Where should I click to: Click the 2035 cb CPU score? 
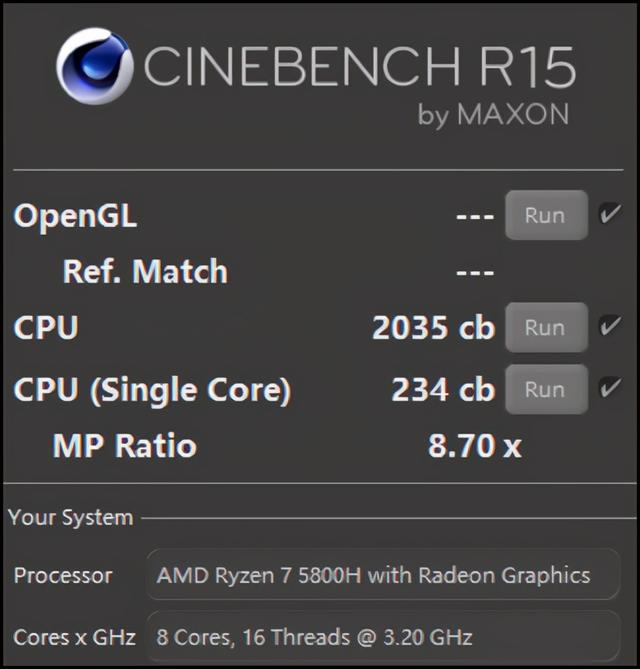(433, 328)
